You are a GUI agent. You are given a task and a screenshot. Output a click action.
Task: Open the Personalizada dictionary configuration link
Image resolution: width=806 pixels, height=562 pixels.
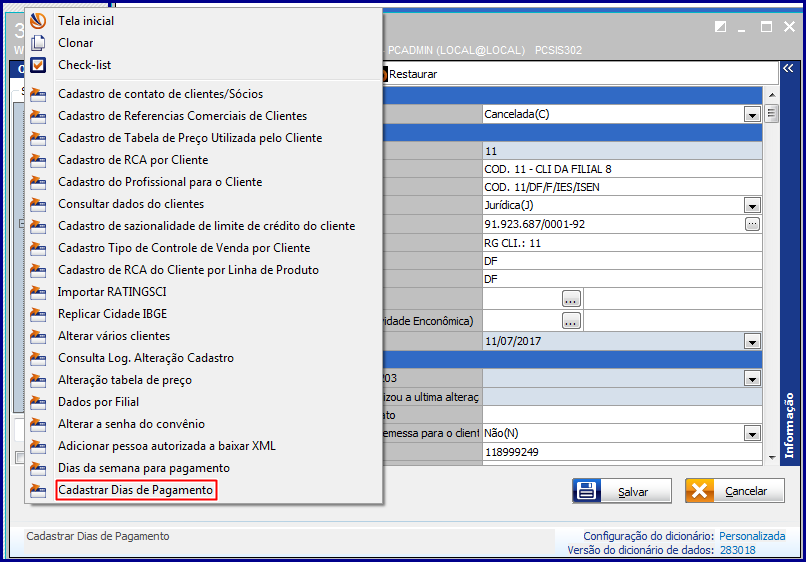coord(752,536)
